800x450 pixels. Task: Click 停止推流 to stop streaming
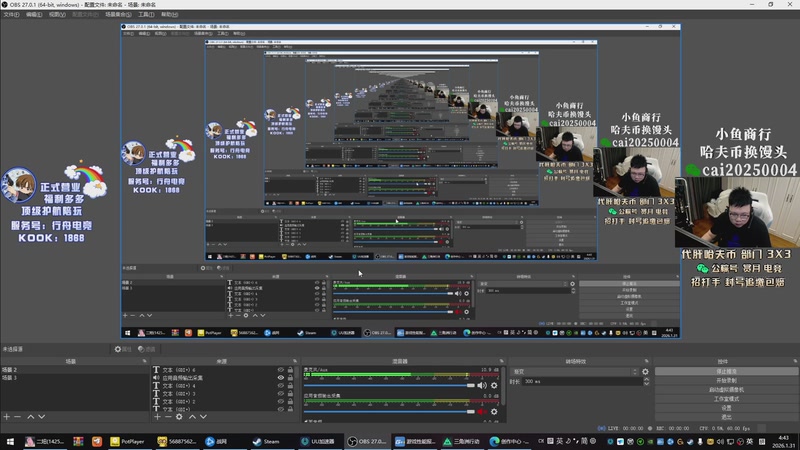[726, 371]
